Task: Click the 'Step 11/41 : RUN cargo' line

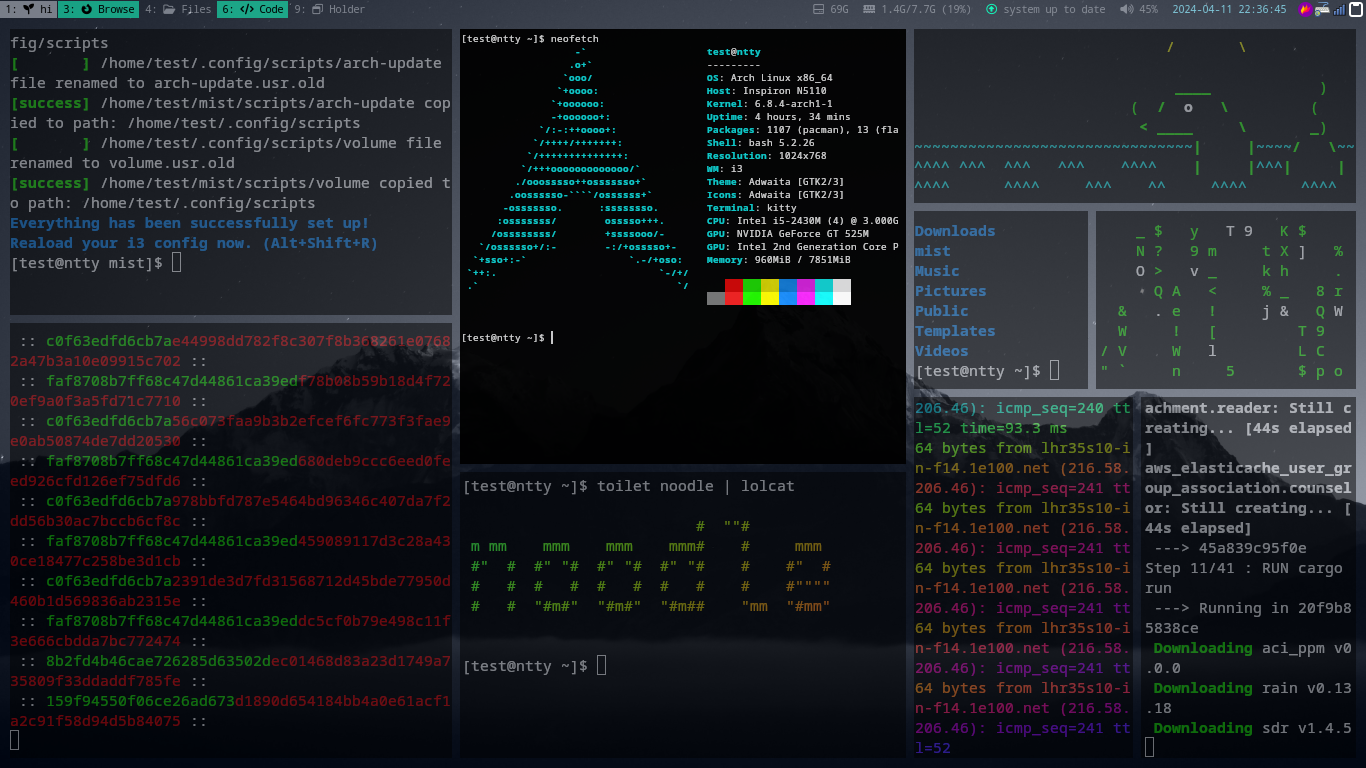Action: (x=1244, y=568)
